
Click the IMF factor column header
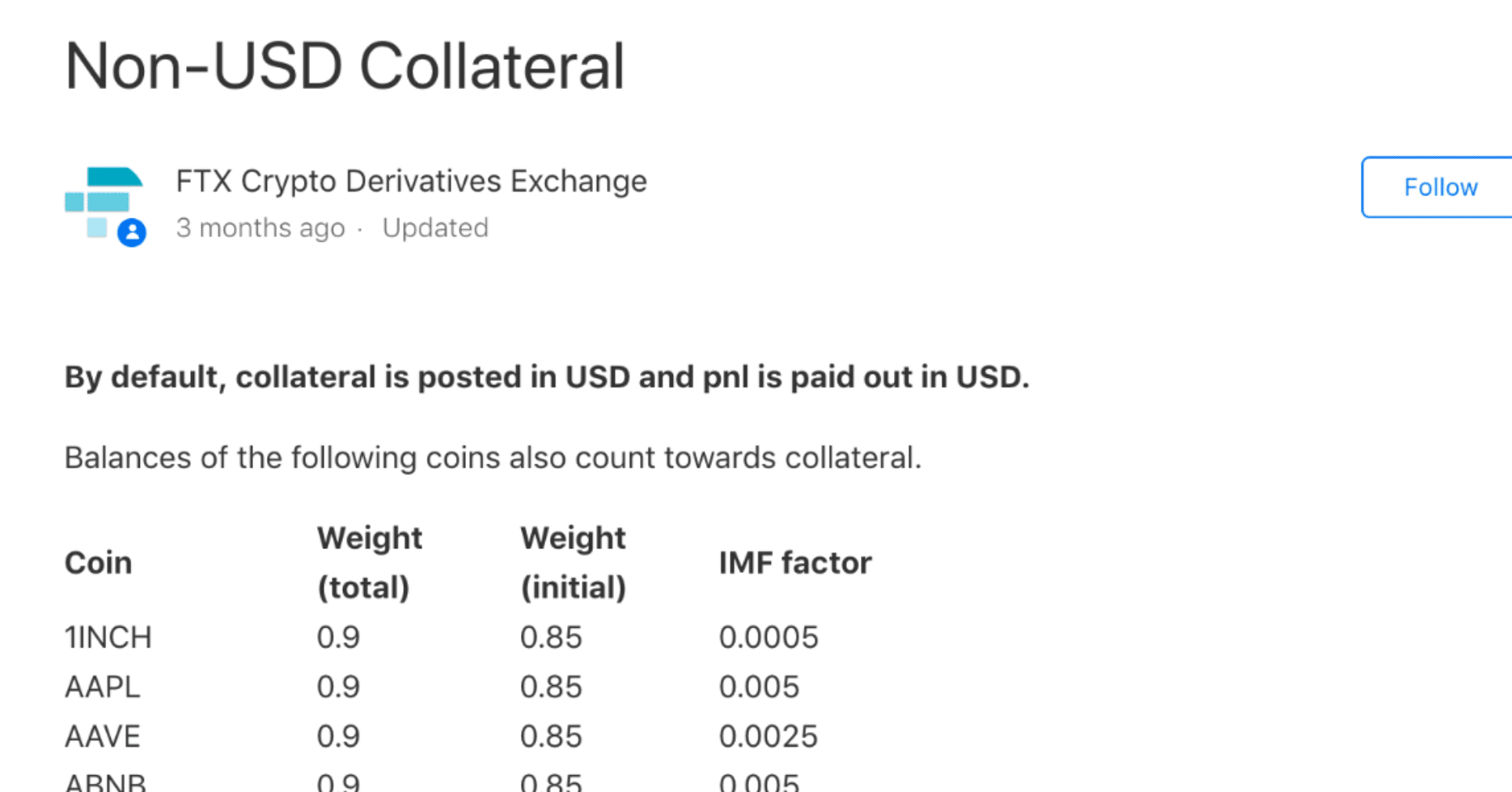point(795,563)
